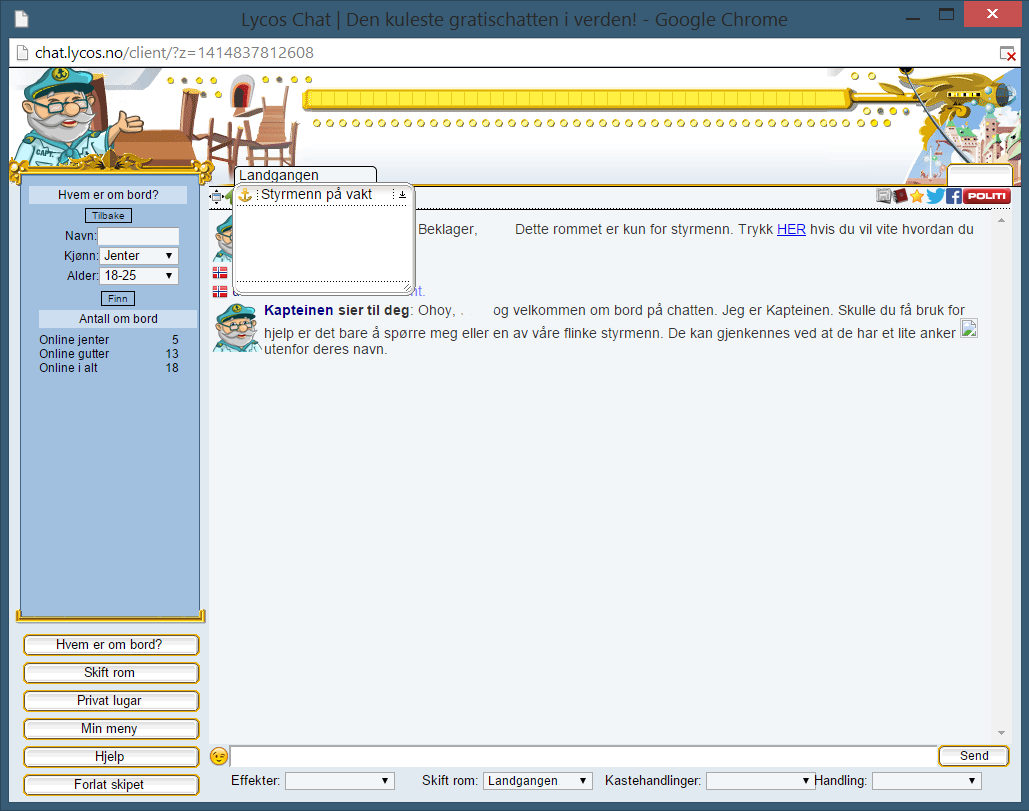1029x811 pixels.
Task: Click the Hjelp side button
Action: coord(111,757)
